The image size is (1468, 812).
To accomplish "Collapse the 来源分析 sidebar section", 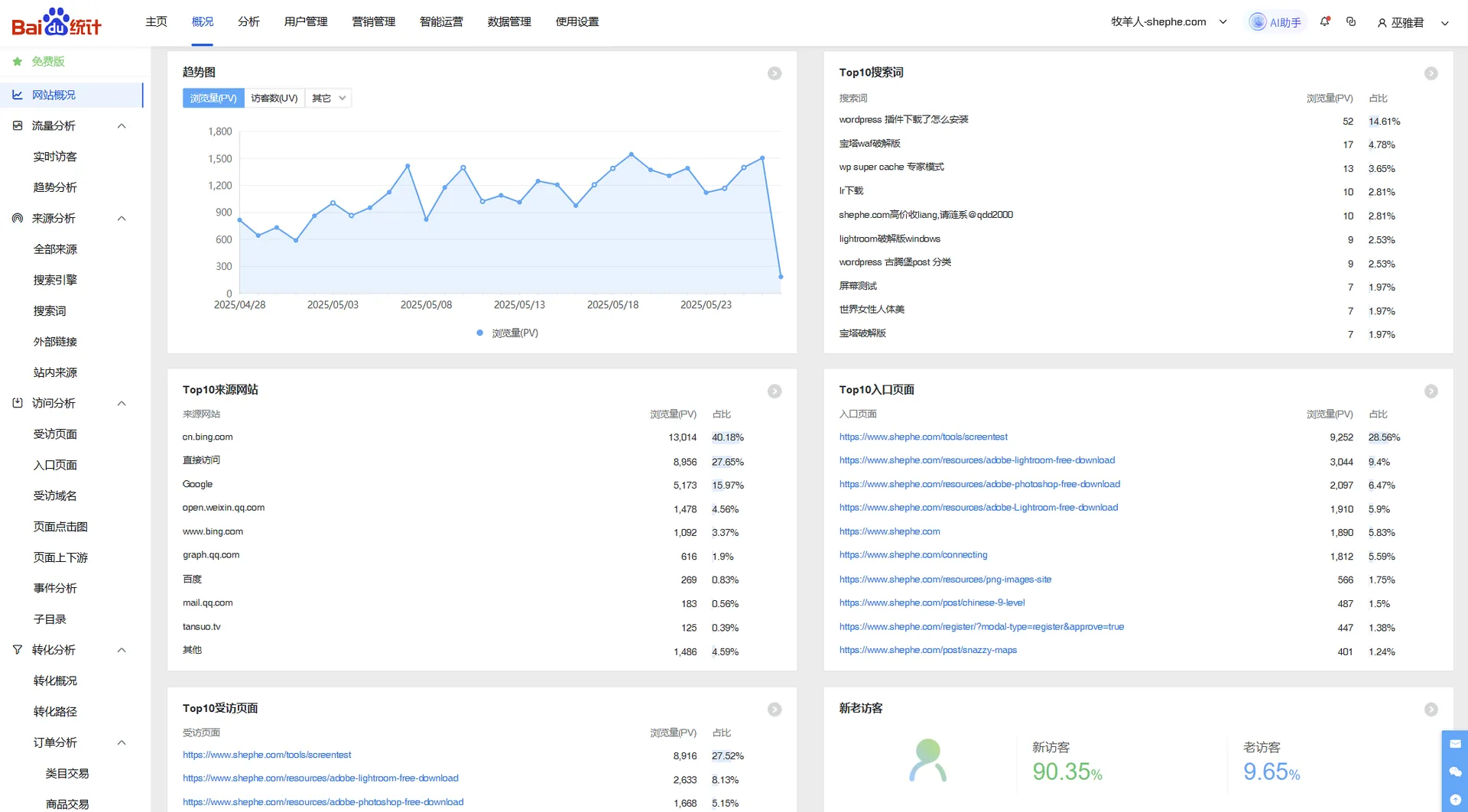I will [122, 219].
